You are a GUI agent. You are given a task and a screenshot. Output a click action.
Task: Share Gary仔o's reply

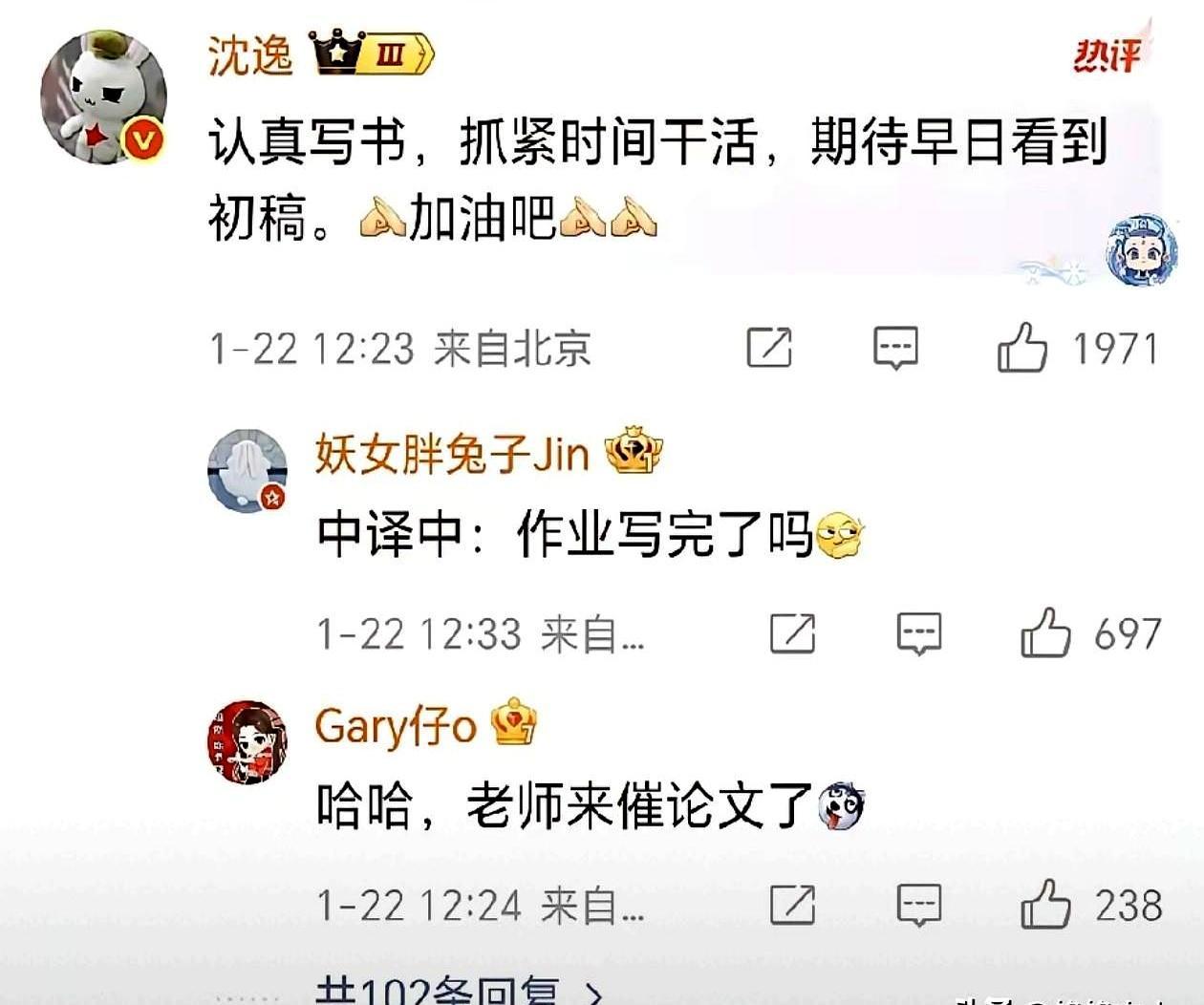pos(793,905)
